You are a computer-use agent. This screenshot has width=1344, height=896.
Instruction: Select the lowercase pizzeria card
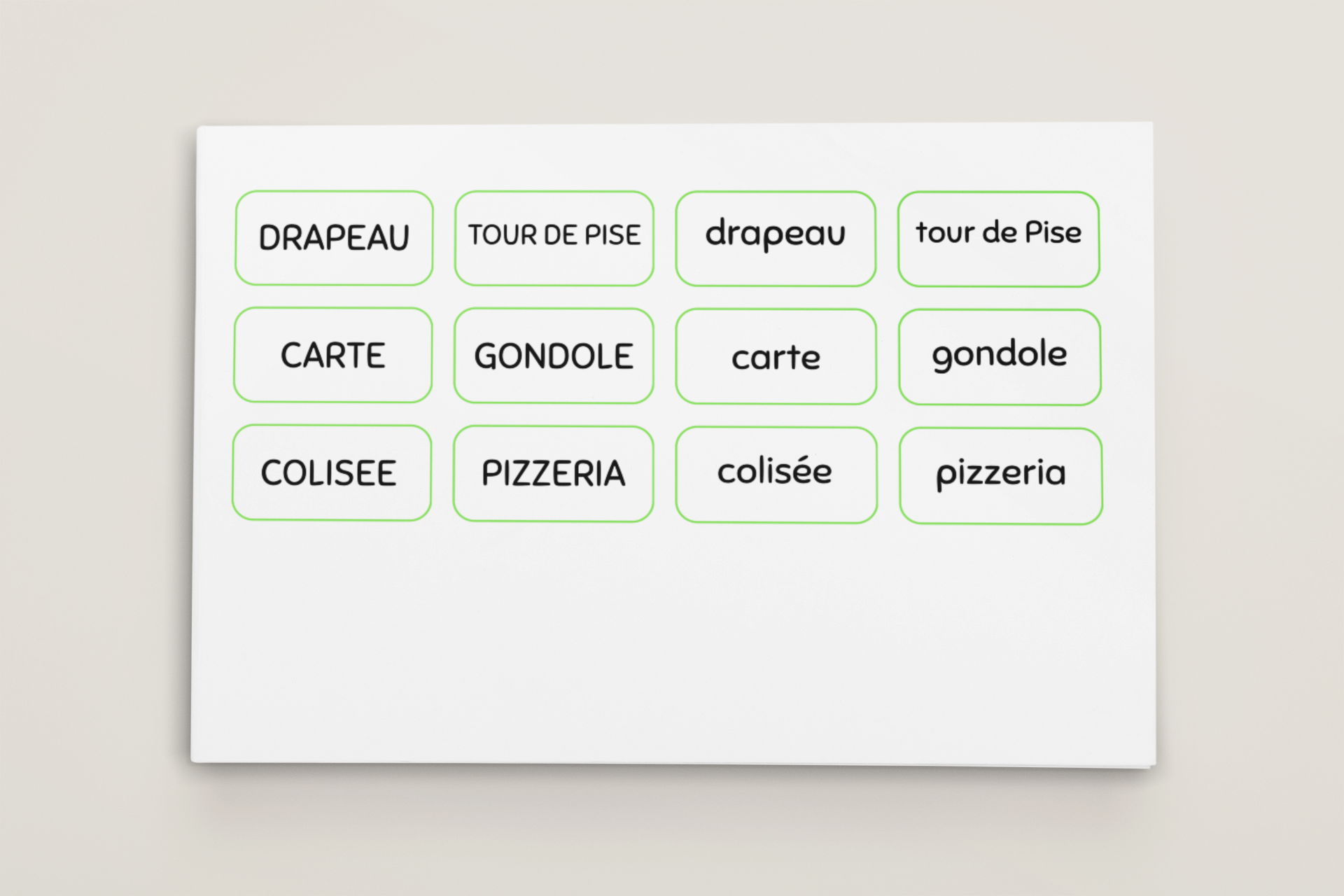pos(1000,476)
